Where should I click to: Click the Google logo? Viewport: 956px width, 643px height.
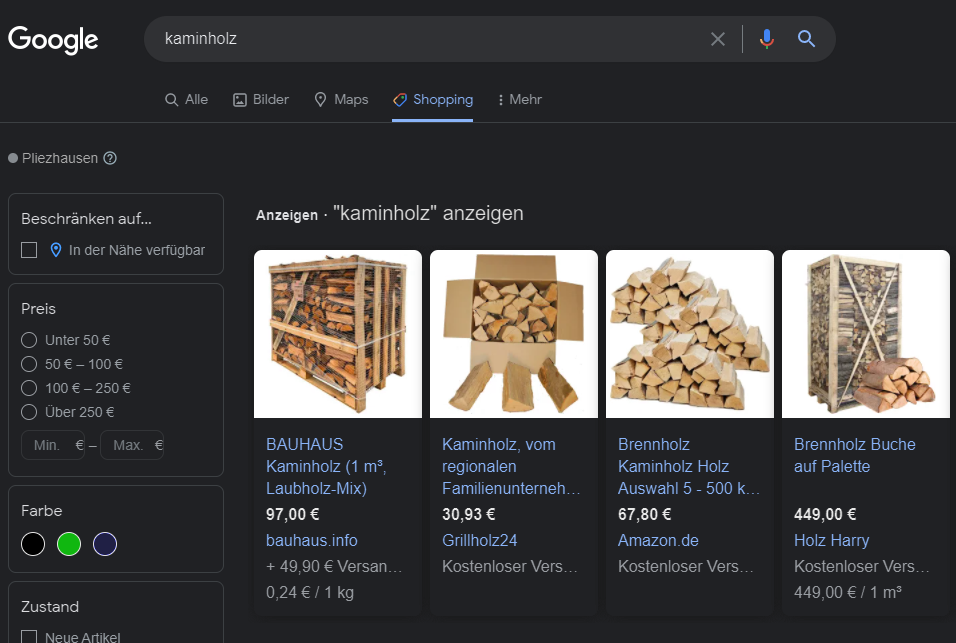[x=53, y=40]
